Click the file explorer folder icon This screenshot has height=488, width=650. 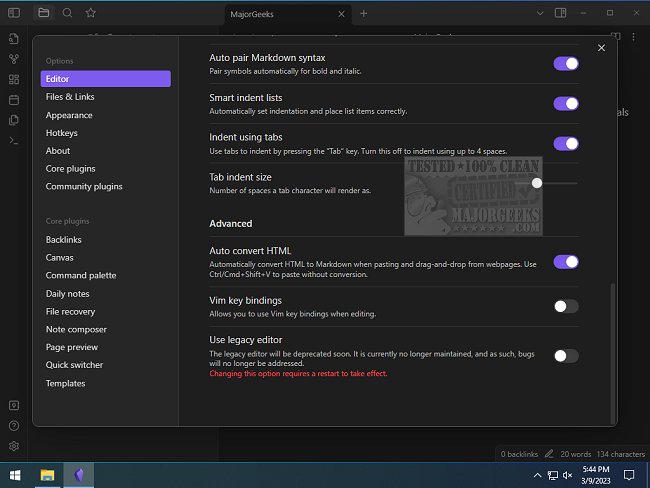tap(43, 13)
